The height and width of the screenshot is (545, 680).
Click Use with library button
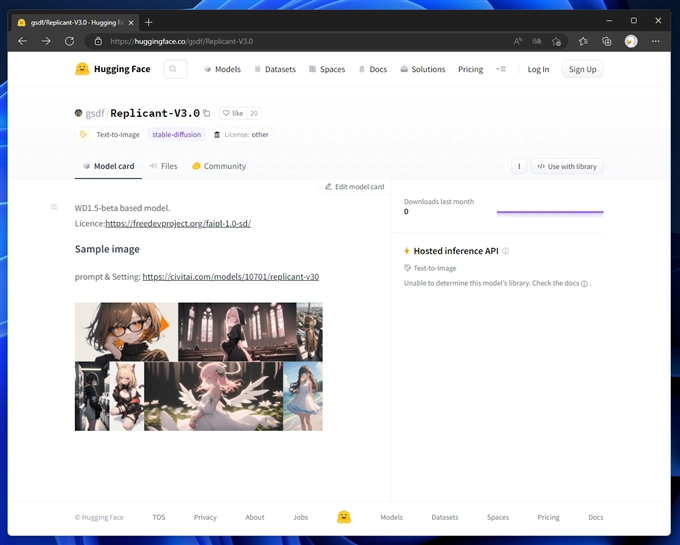567,166
